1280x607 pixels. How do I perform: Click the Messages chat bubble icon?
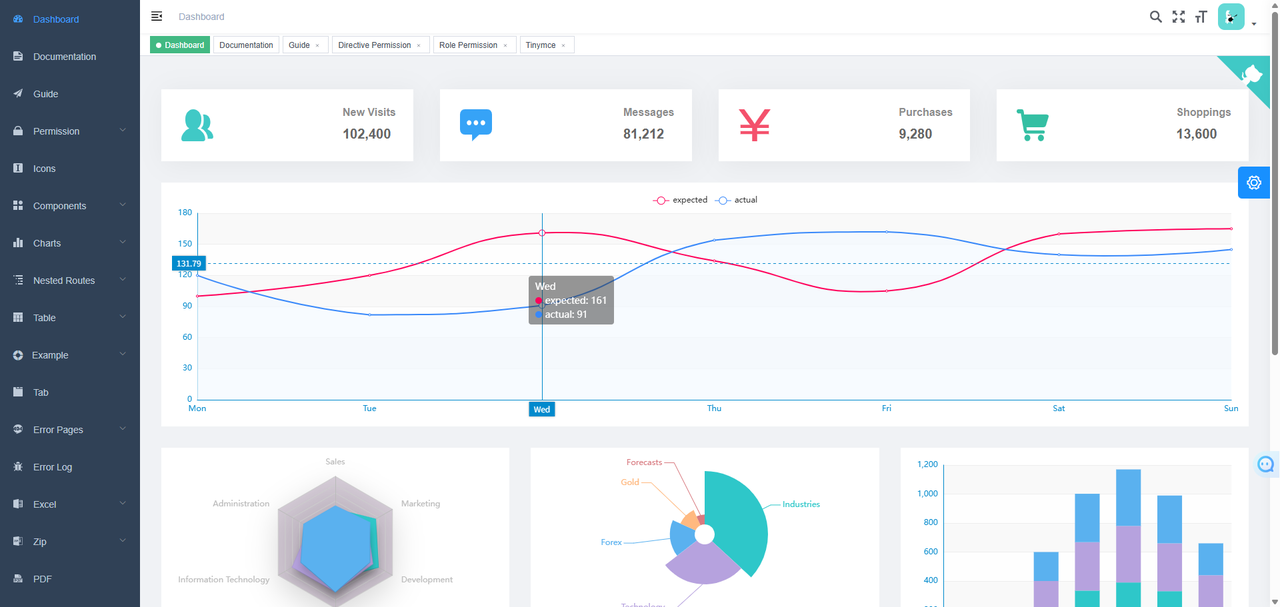coord(476,125)
